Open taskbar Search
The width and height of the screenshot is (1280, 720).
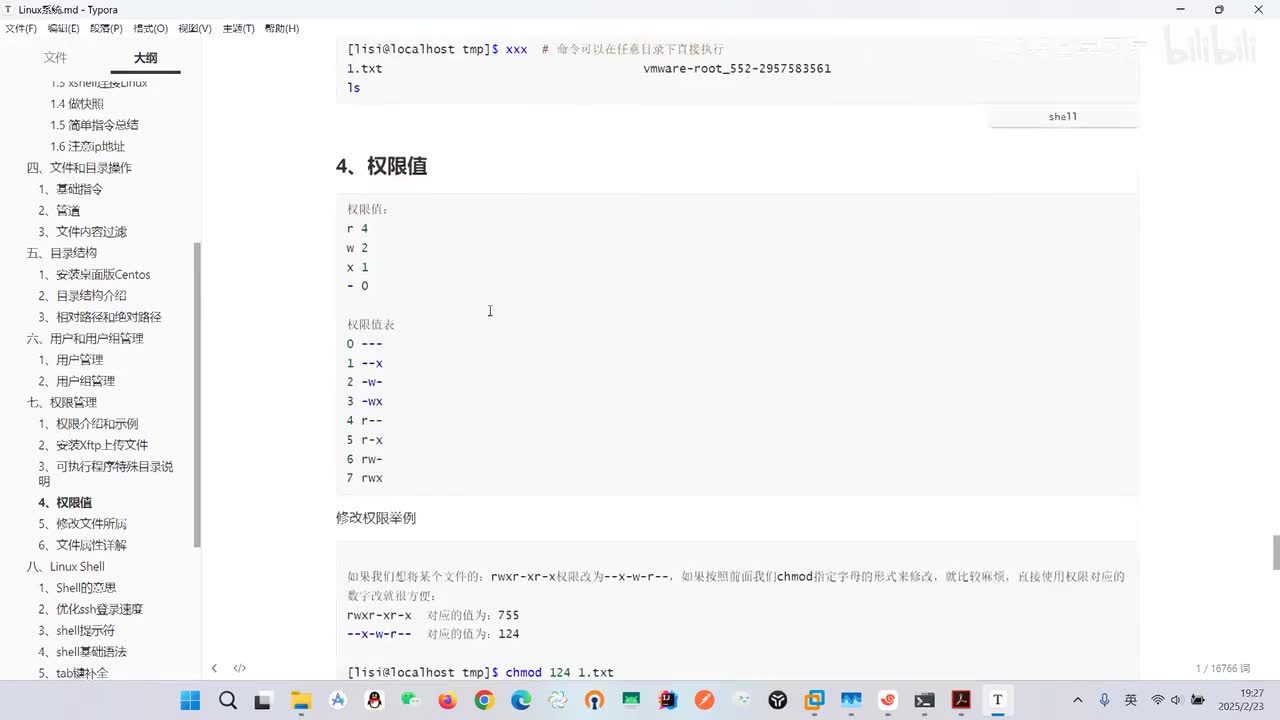click(x=228, y=700)
